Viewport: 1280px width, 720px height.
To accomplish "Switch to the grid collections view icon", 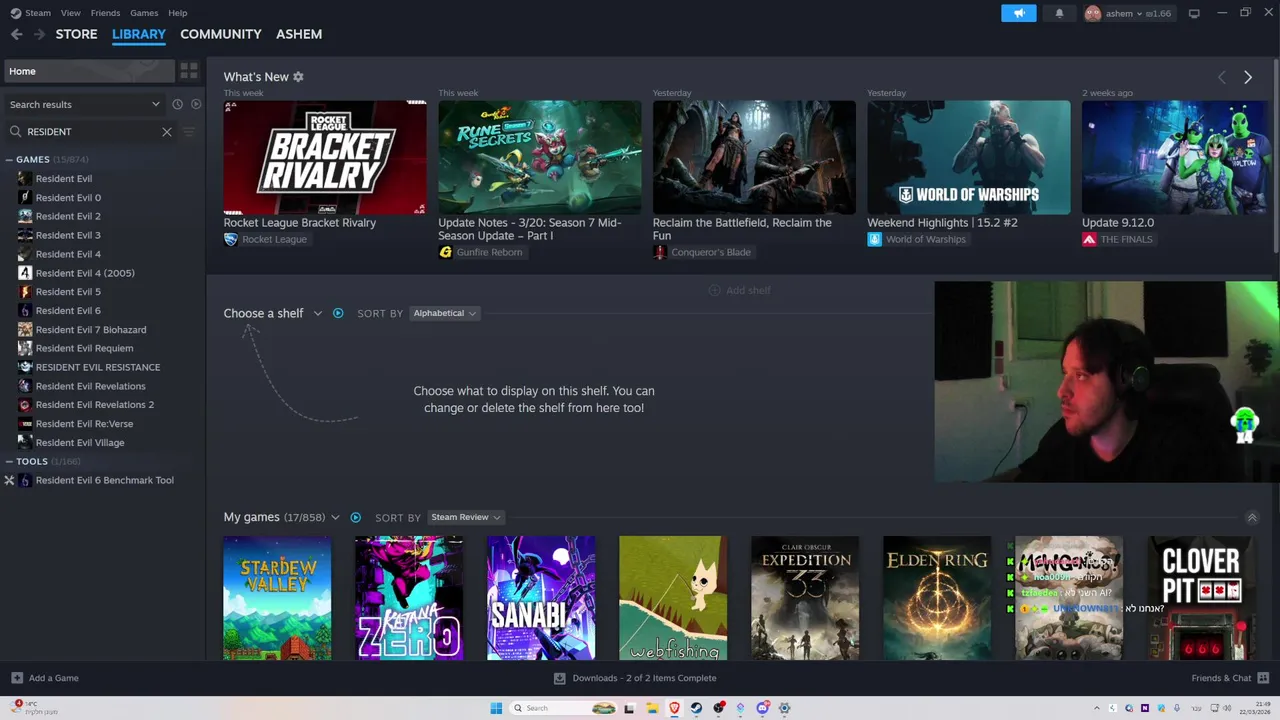I will point(189,71).
